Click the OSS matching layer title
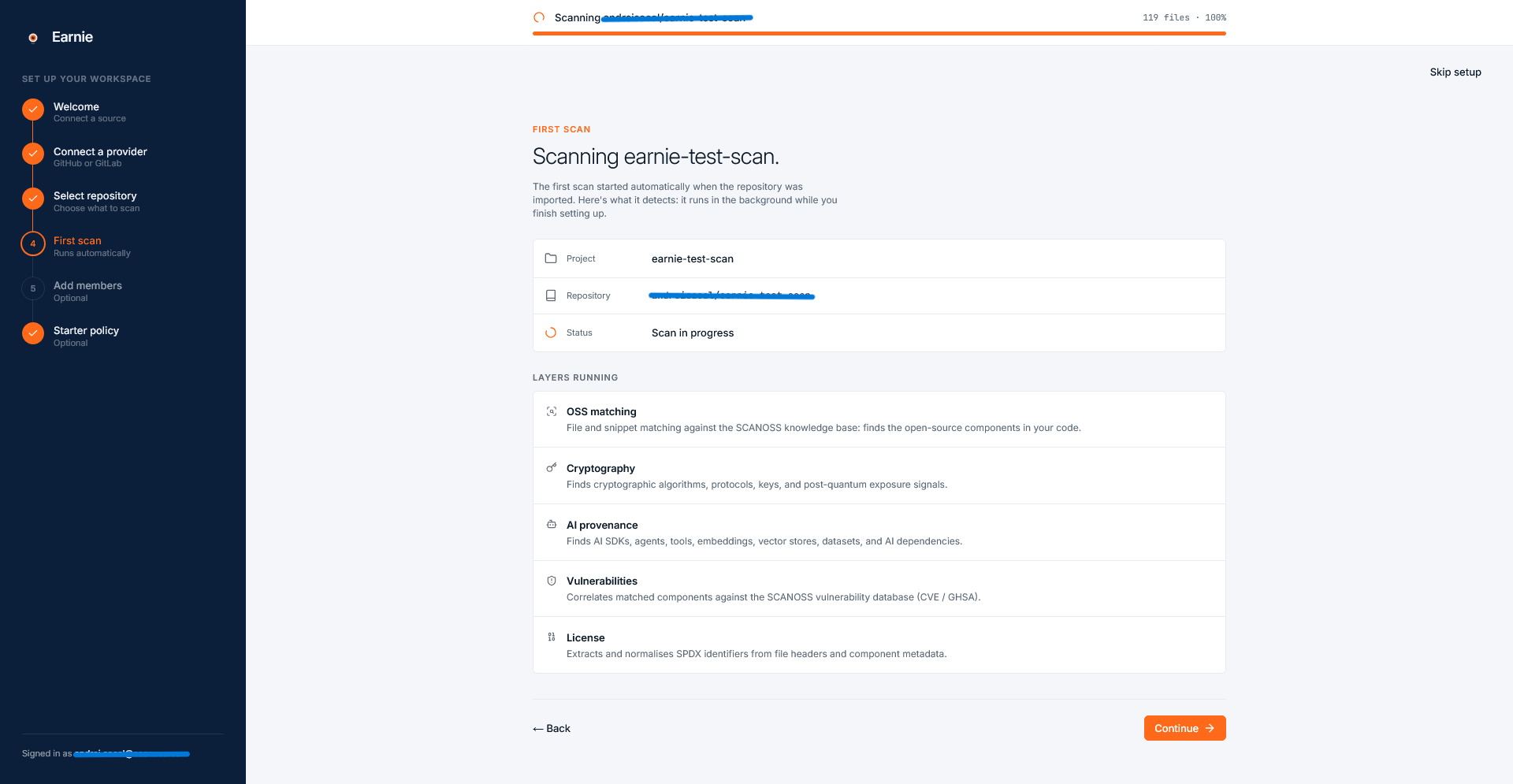Image resolution: width=1513 pixels, height=784 pixels. pyautogui.click(x=601, y=411)
